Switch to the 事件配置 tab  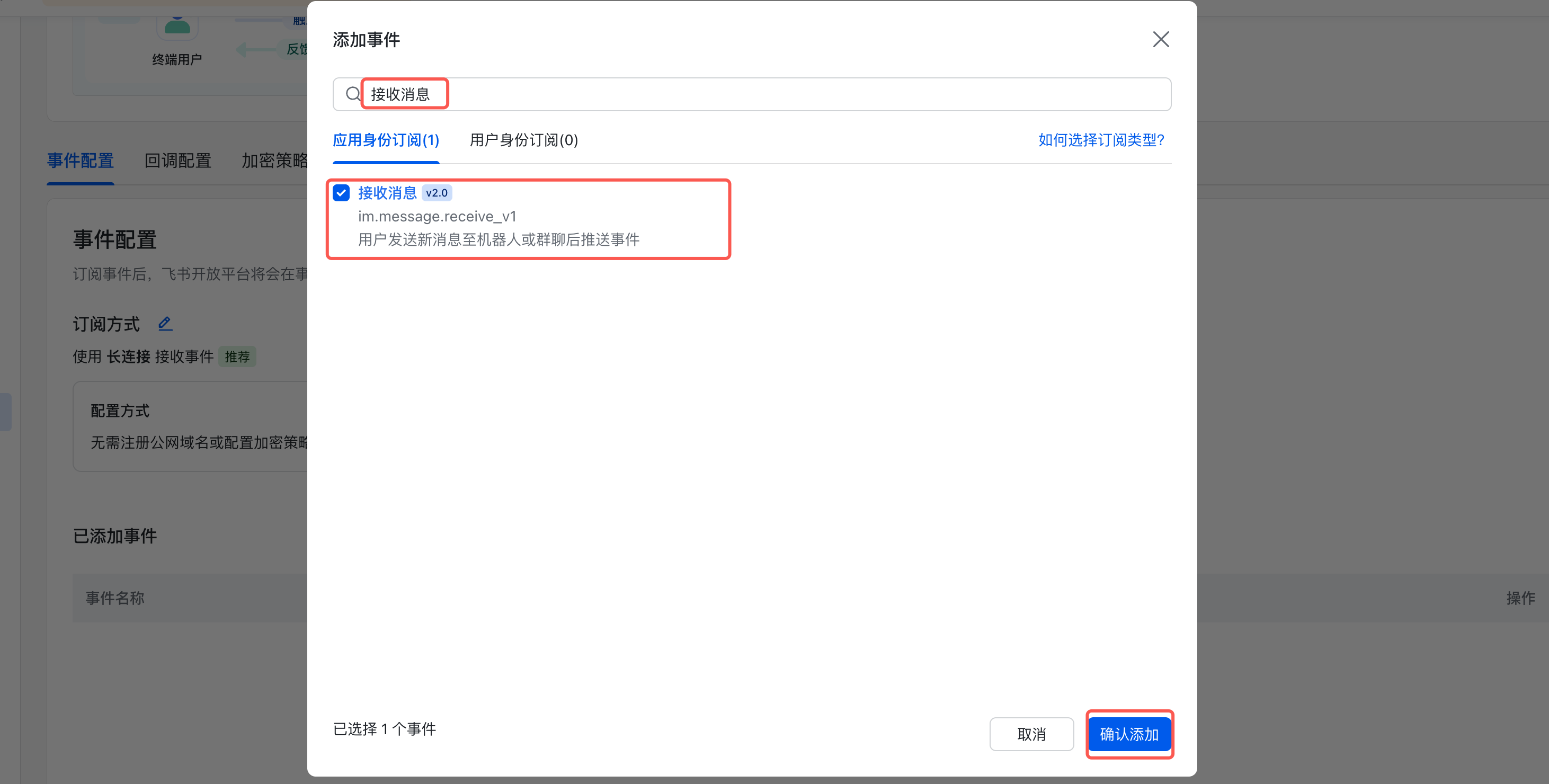tap(81, 161)
